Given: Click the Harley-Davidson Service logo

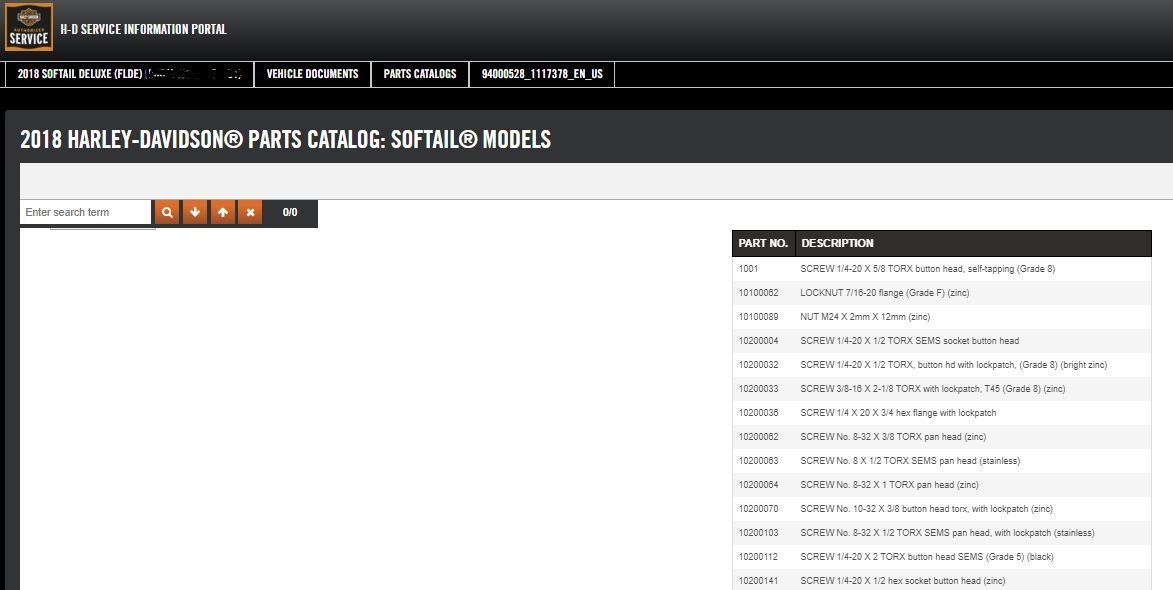Looking at the screenshot, I should pos(29,28).
